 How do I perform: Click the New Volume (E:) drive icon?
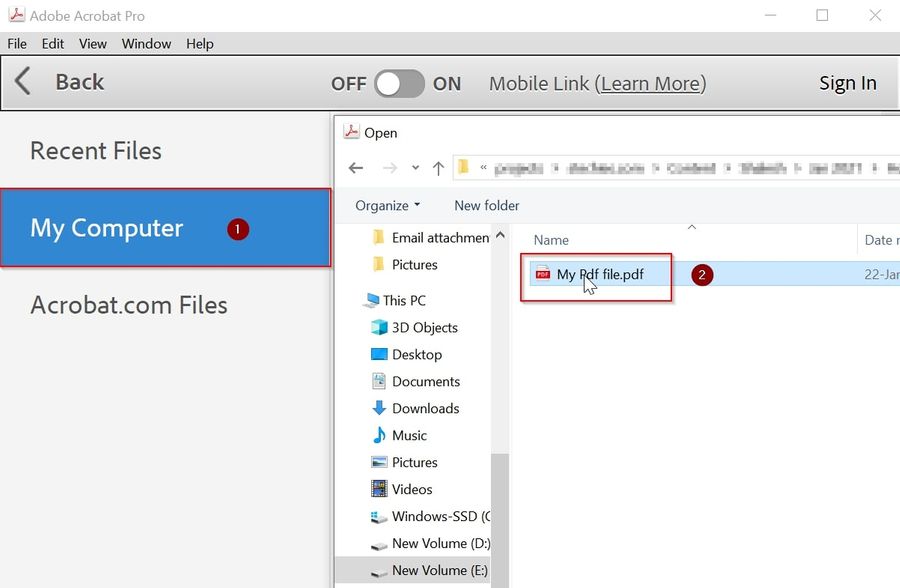[x=379, y=572]
